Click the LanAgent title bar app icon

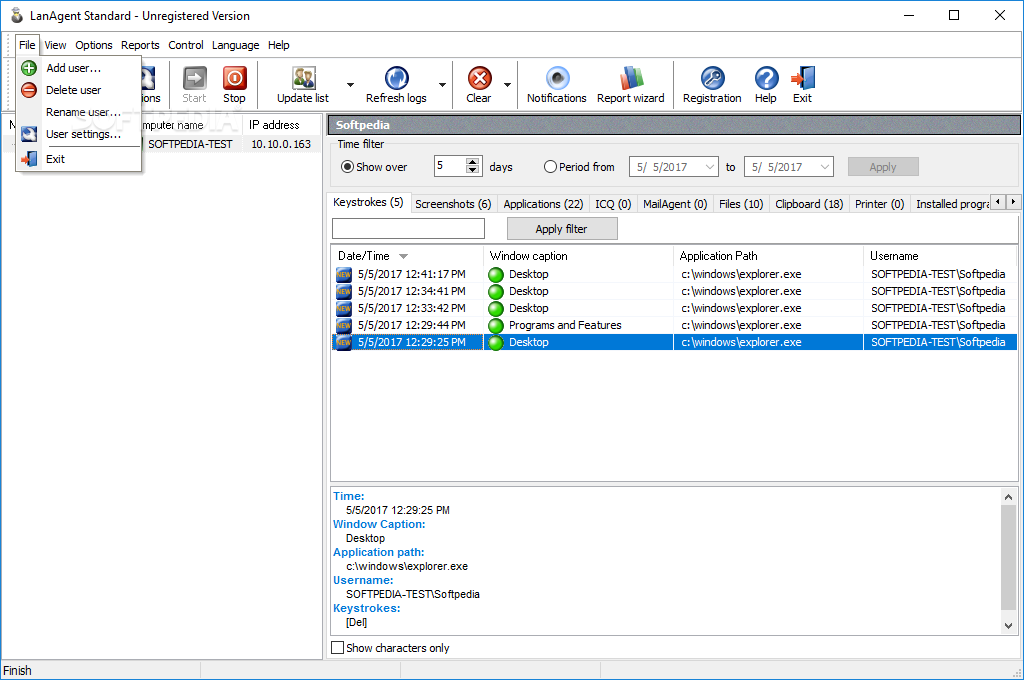click(16, 15)
